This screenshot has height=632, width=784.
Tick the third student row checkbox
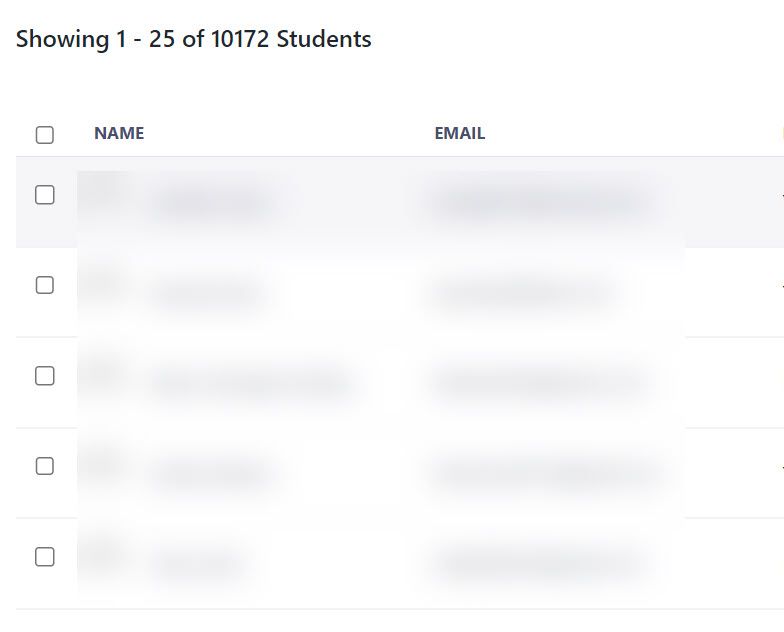(45, 376)
